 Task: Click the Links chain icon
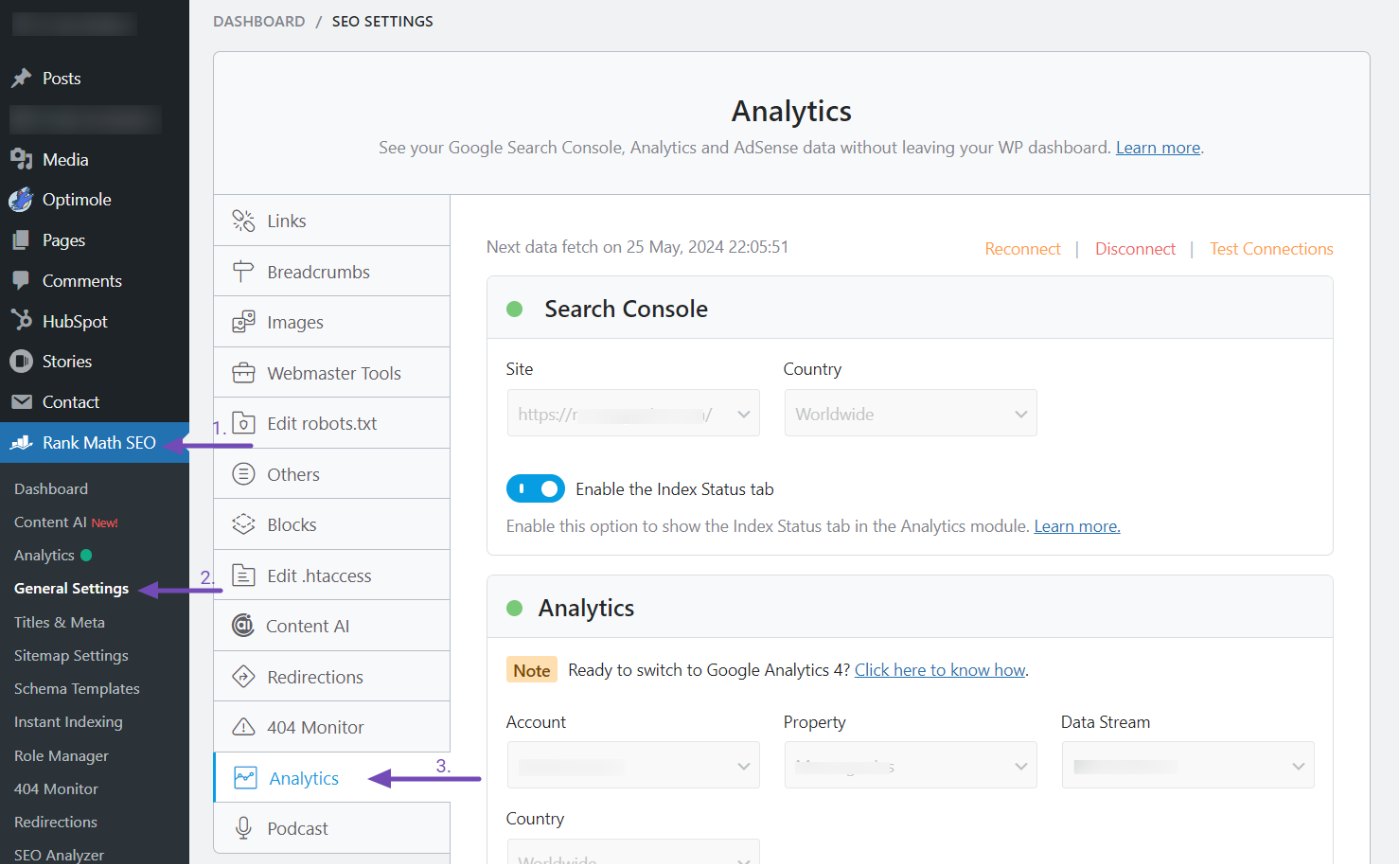tap(243, 221)
